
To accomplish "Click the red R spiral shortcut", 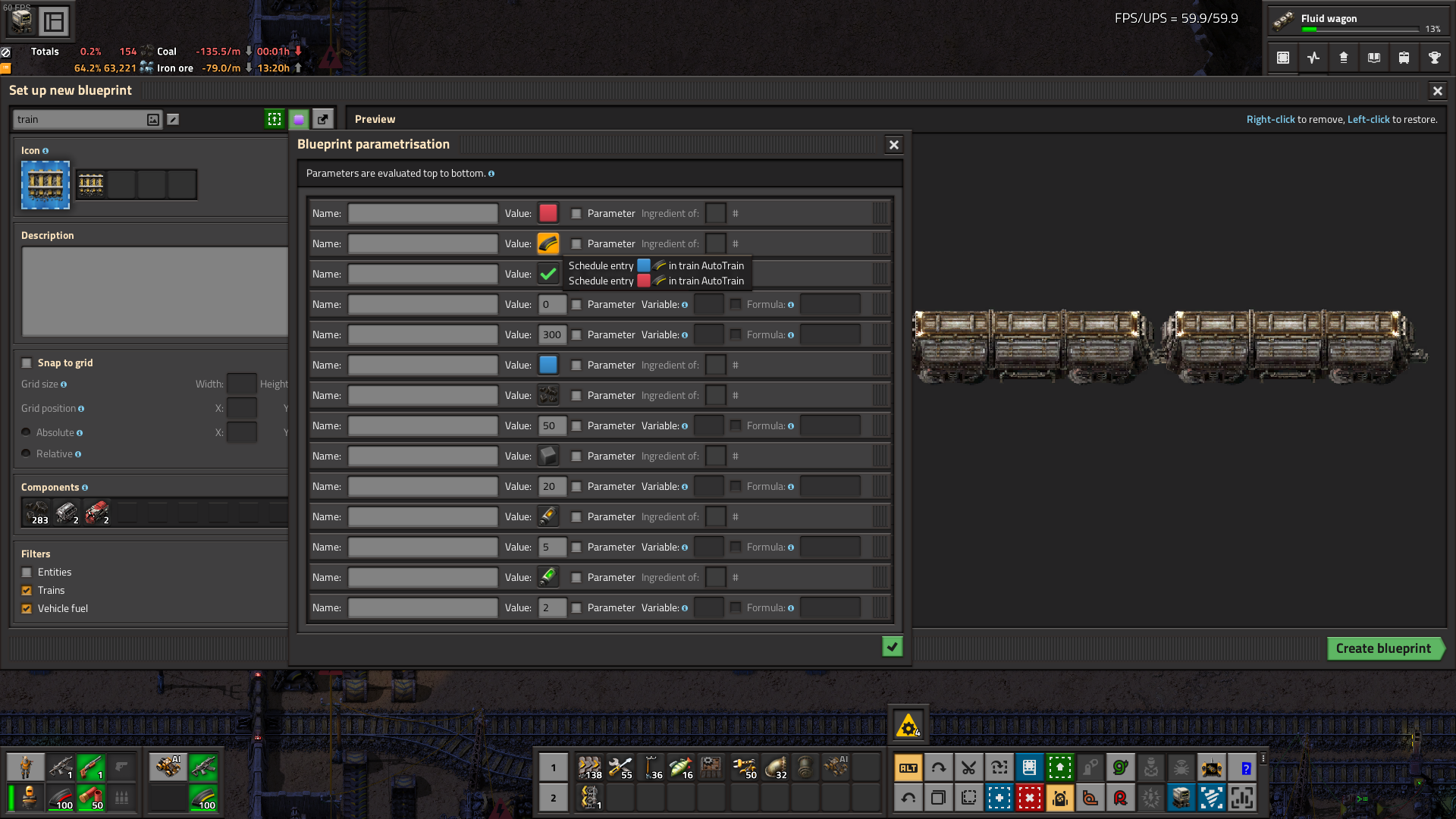I will [1120, 798].
